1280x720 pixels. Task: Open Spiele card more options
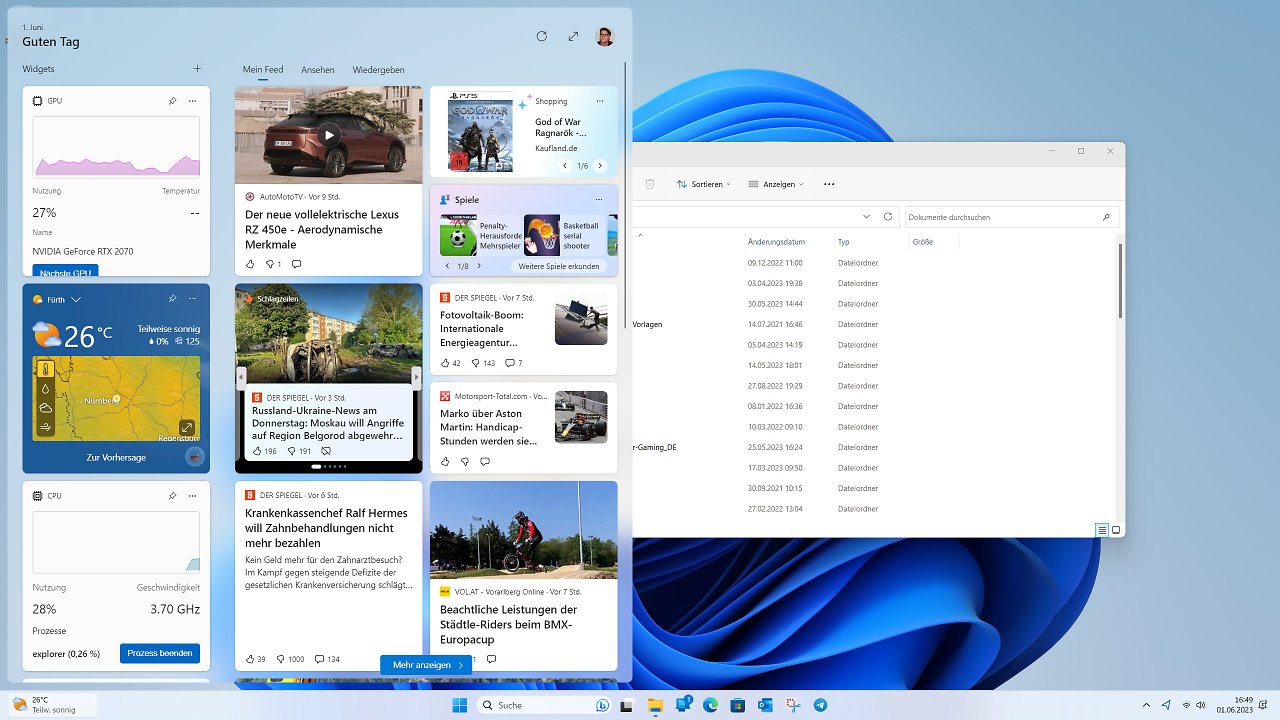tap(599, 199)
